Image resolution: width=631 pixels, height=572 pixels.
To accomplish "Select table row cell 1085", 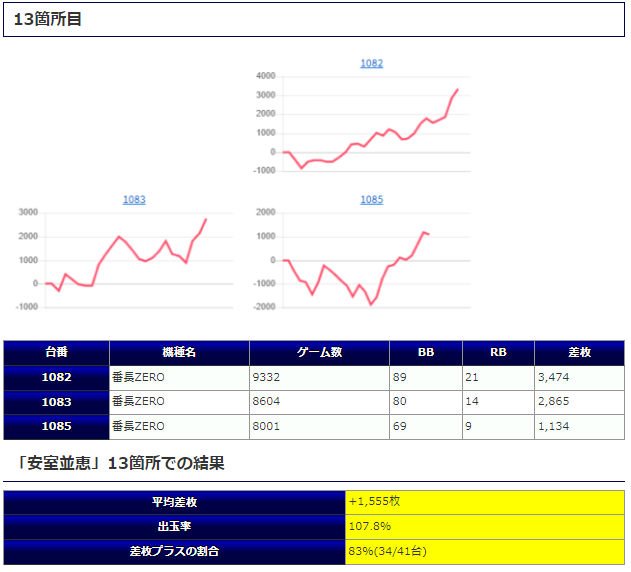I will point(56,427).
